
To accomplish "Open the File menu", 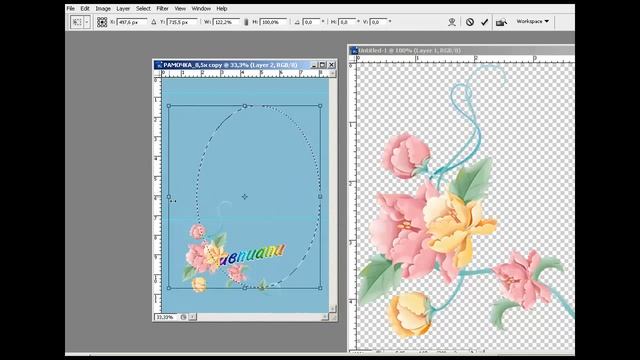I will point(71,8).
